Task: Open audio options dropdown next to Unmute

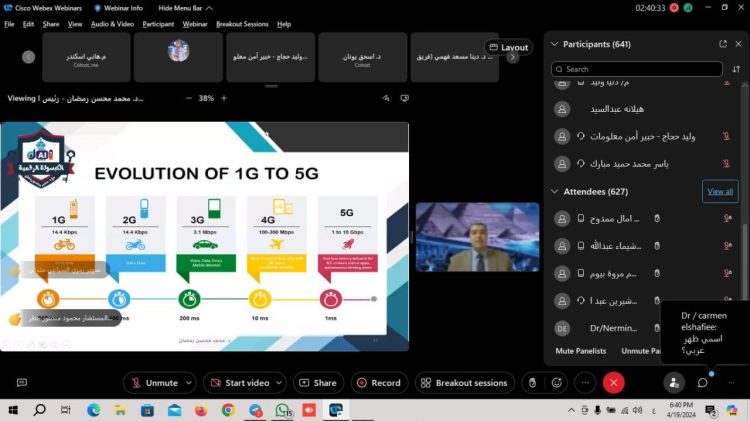Action: click(x=189, y=383)
